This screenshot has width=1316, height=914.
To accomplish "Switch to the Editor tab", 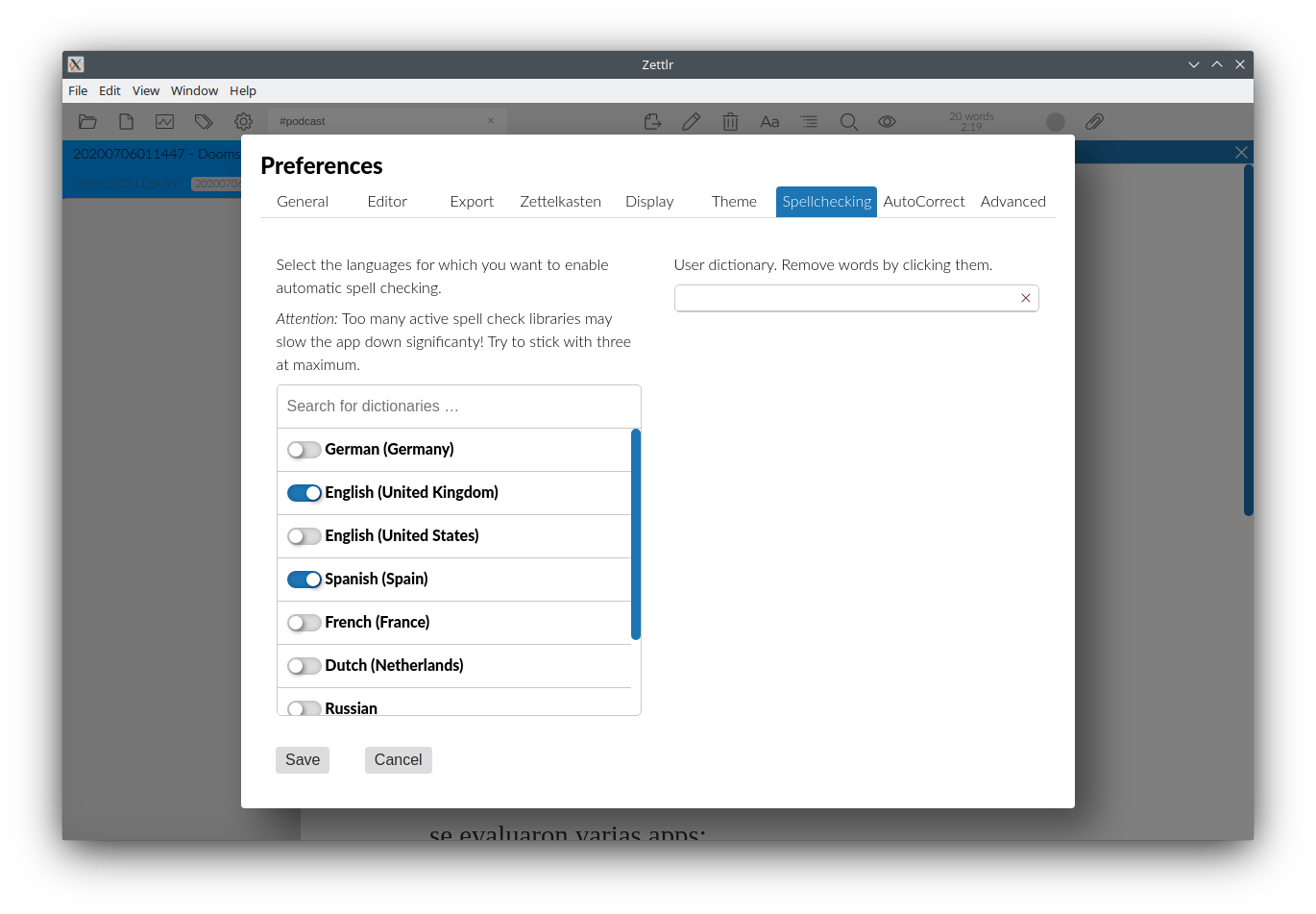I will coord(387,202).
